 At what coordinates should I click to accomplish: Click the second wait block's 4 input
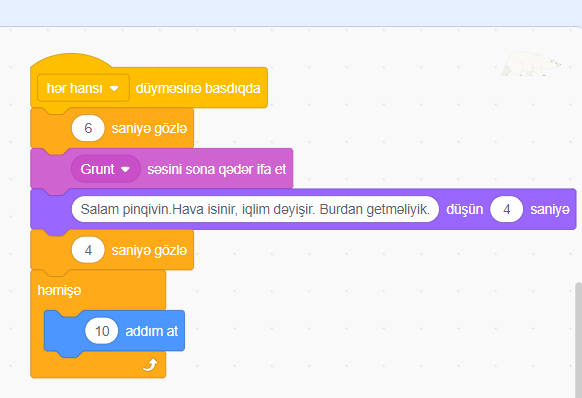tap(88, 250)
